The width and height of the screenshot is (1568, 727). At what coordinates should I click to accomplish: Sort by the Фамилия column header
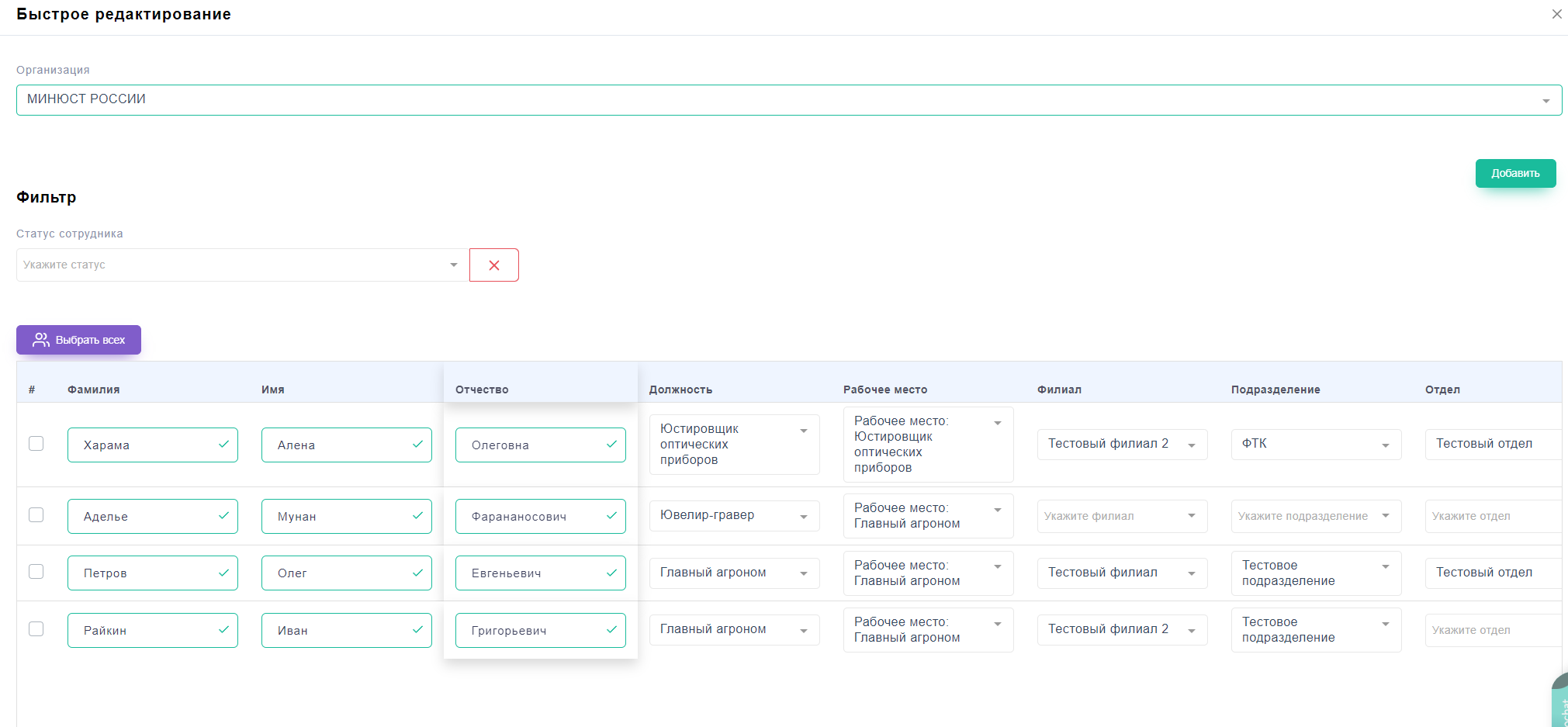94,389
